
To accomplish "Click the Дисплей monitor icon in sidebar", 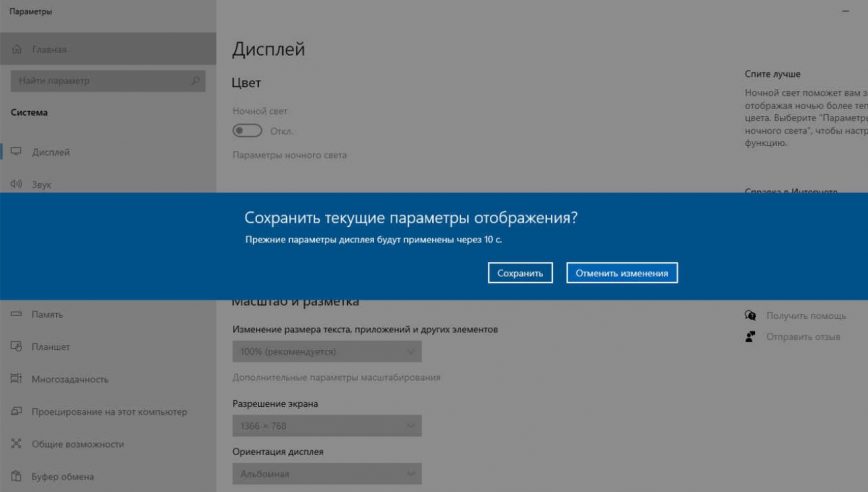I will pos(17,152).
